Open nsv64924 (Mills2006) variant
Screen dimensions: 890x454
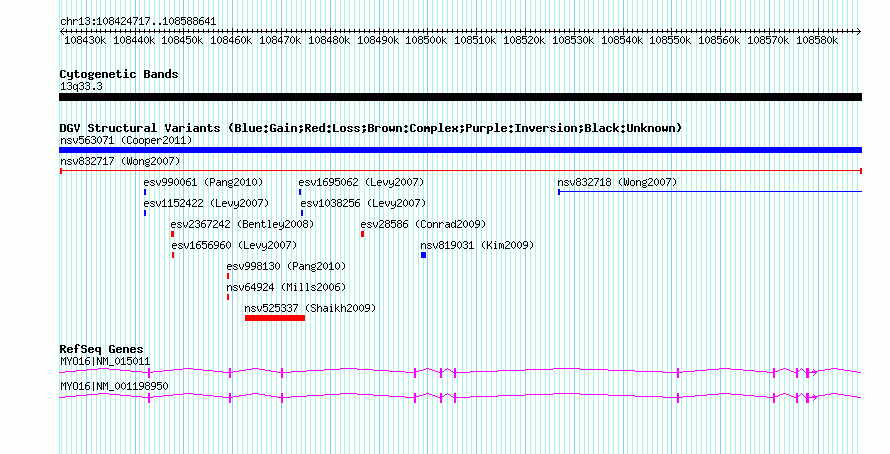point(286,287)
